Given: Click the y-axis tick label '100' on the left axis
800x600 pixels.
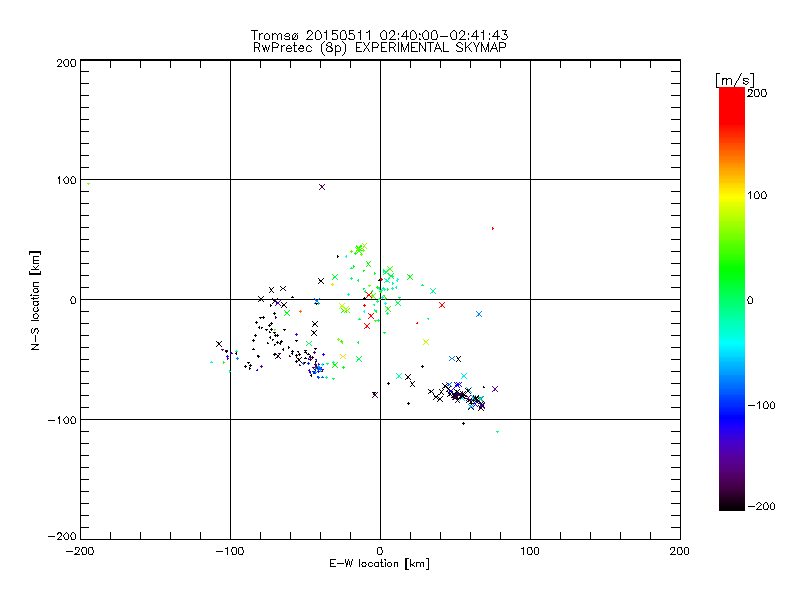Looking at the screenshot, I should pyautogui.click(x=66, y=180).
